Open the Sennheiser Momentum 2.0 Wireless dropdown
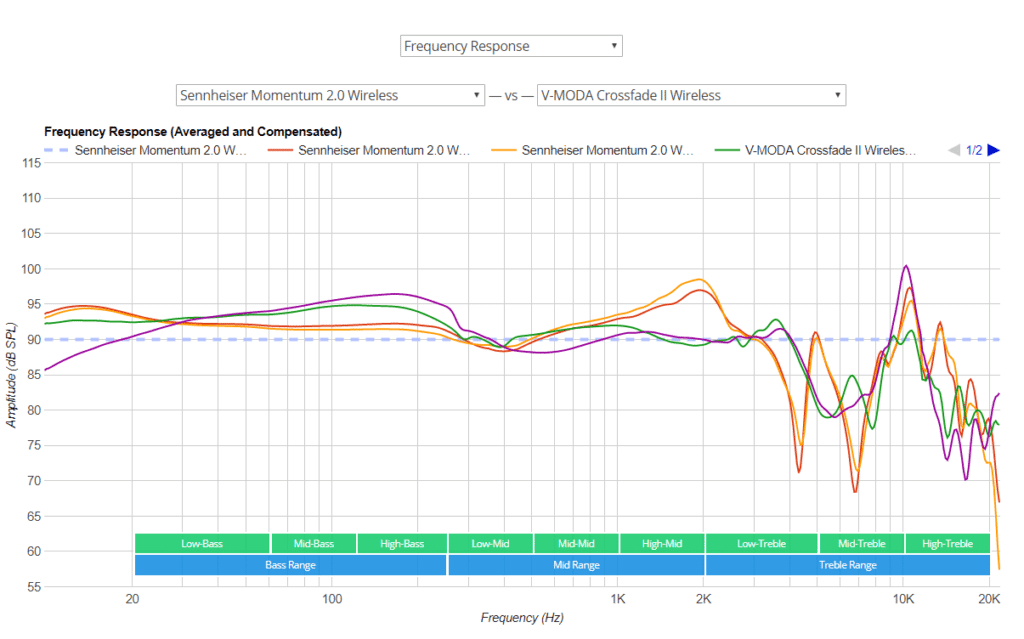Screen dimensions: 1024x639 click(x=330, y=95)
